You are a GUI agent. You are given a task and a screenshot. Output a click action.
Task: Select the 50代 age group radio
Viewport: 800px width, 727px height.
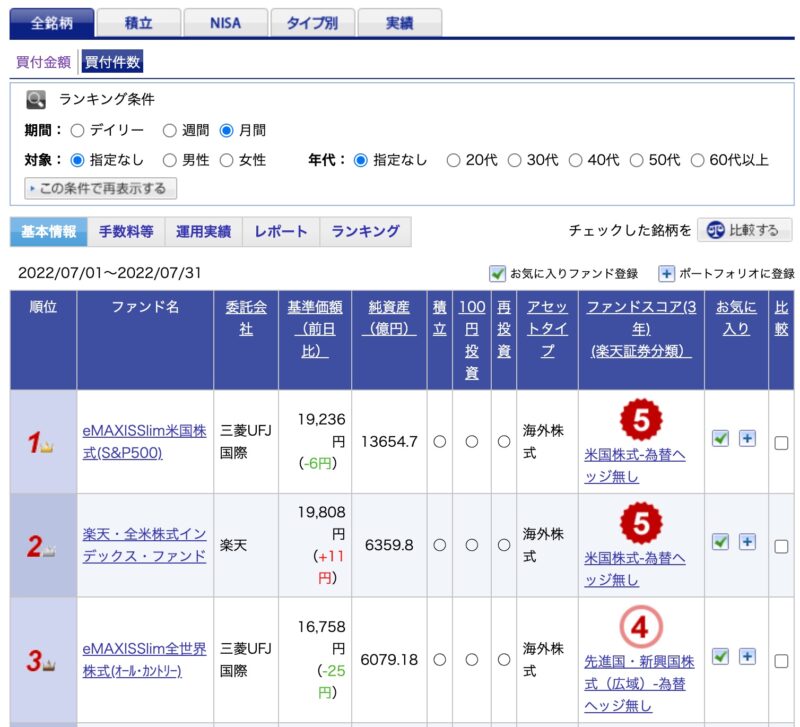pos(636,161)
